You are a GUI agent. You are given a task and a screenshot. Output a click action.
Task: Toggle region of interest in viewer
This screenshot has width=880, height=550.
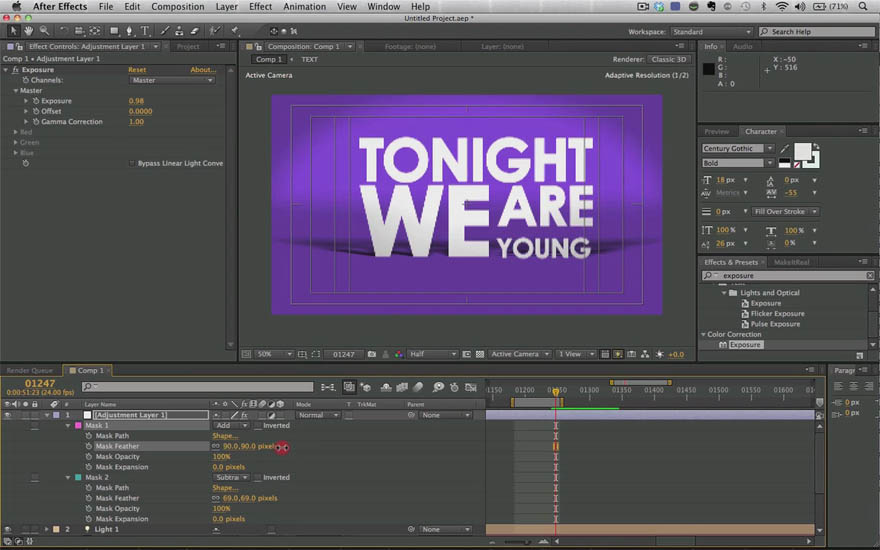pyautogui.click(x=466, y=354)
